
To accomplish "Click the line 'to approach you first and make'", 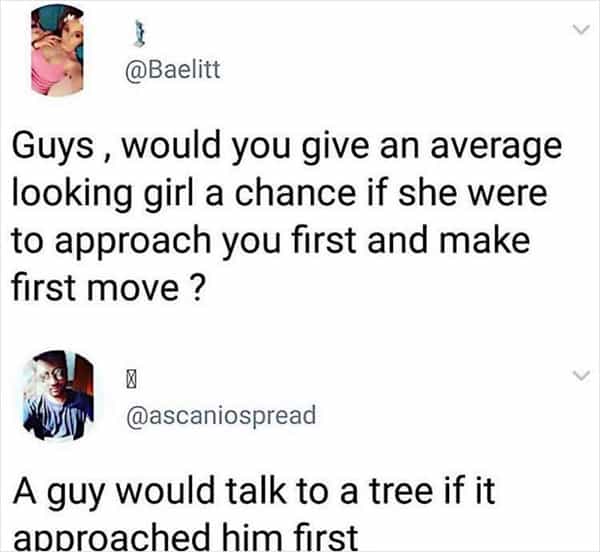I will 271,242.
